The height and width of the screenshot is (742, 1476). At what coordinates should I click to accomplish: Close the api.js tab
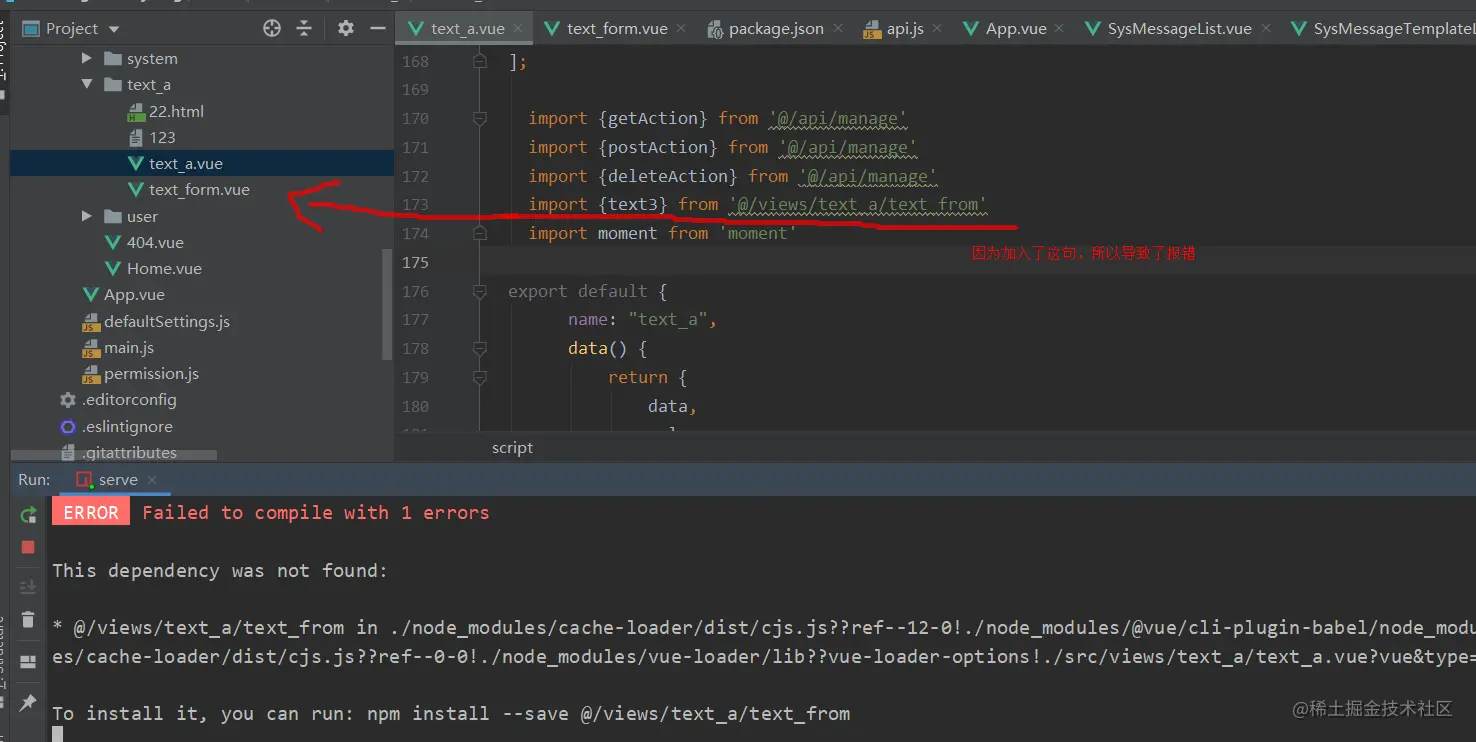pos(937,29)
